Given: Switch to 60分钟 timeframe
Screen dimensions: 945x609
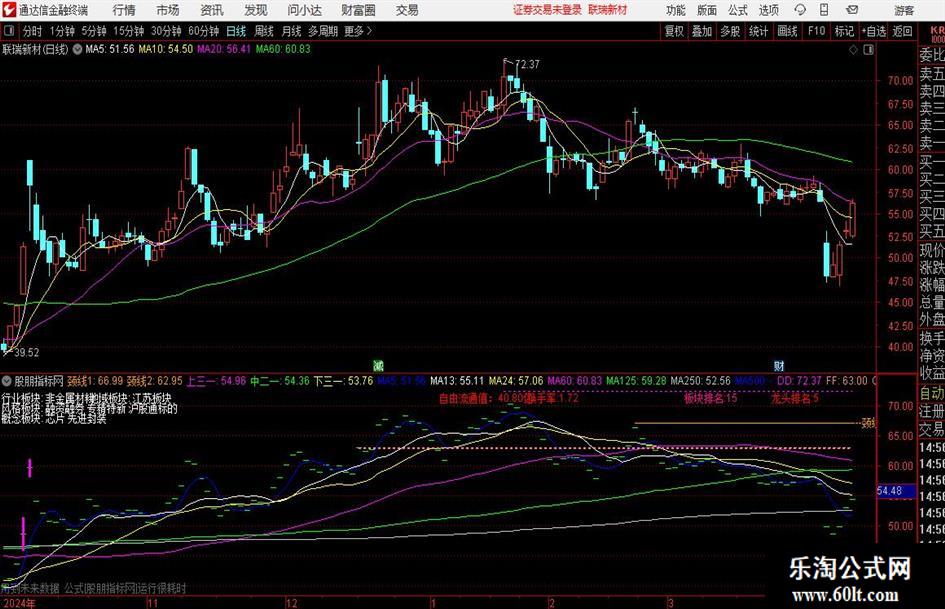Looking at the screenshot, I should 203,31.
